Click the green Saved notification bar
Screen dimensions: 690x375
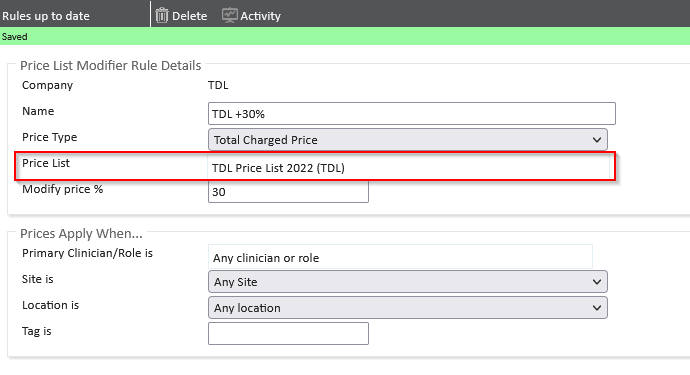pyautogui.click(x=345, y=37)
